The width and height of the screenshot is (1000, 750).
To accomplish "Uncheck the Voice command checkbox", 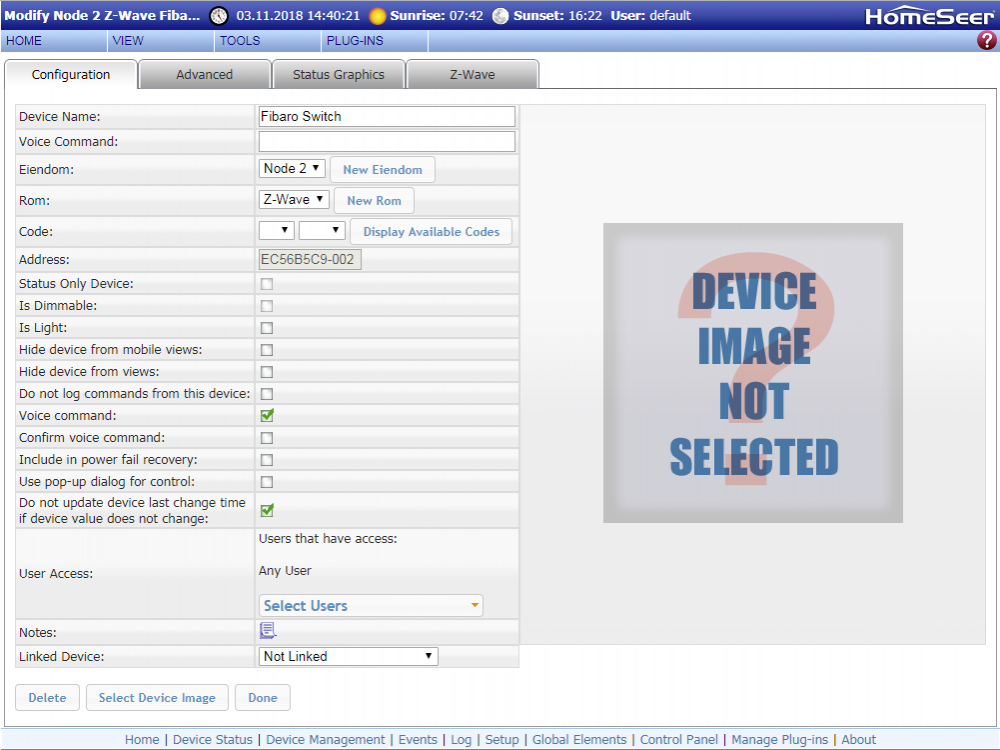I will [267, 416].
